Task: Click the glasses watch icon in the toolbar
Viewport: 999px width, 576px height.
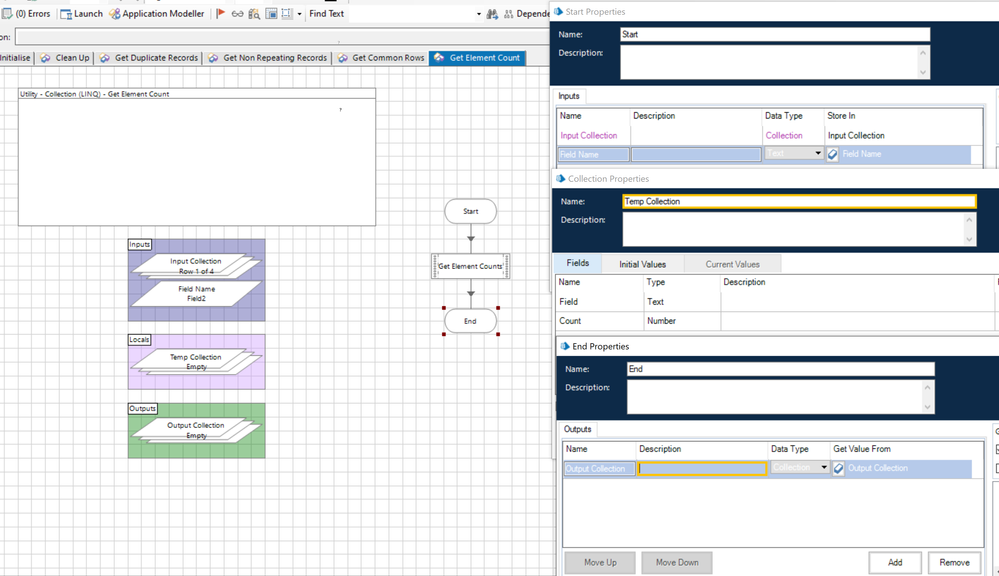Action: click(237, 14)
